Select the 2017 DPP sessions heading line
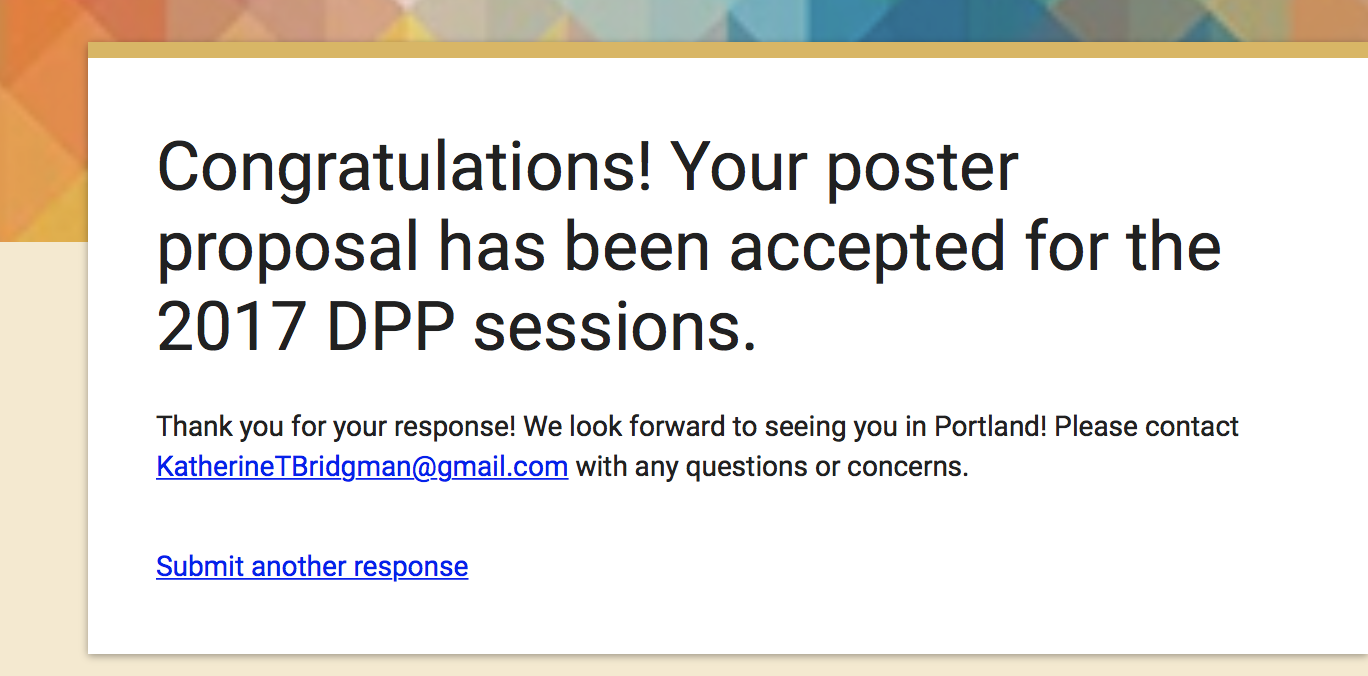The image size is (1368, 676). (457, 328)
